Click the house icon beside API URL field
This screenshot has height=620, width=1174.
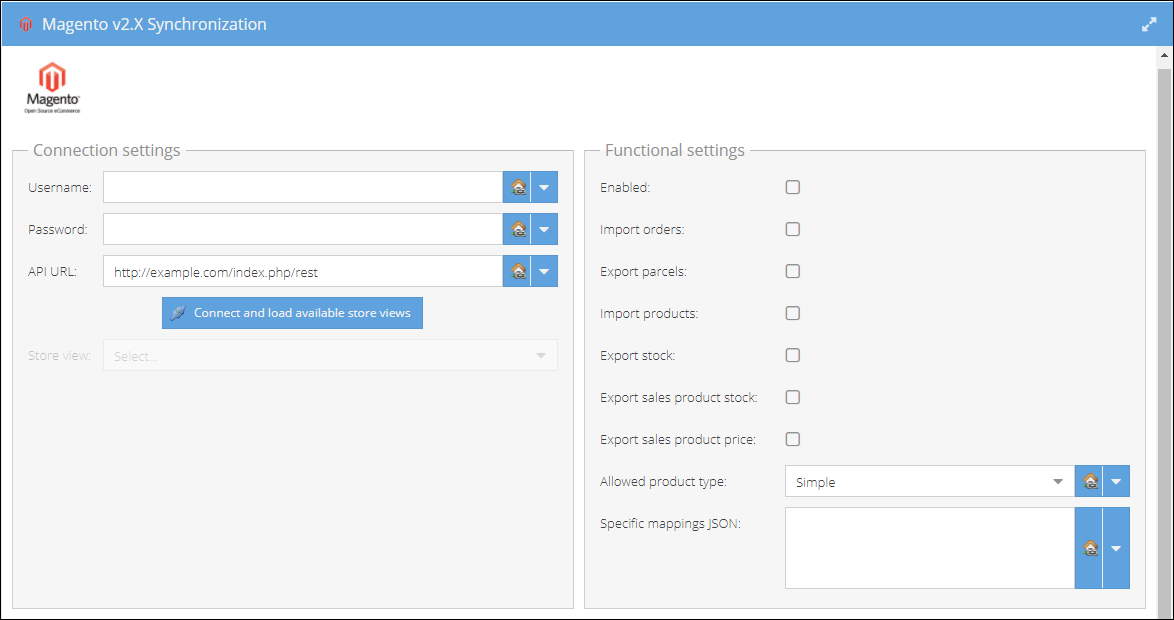click(x=517, y=271)
